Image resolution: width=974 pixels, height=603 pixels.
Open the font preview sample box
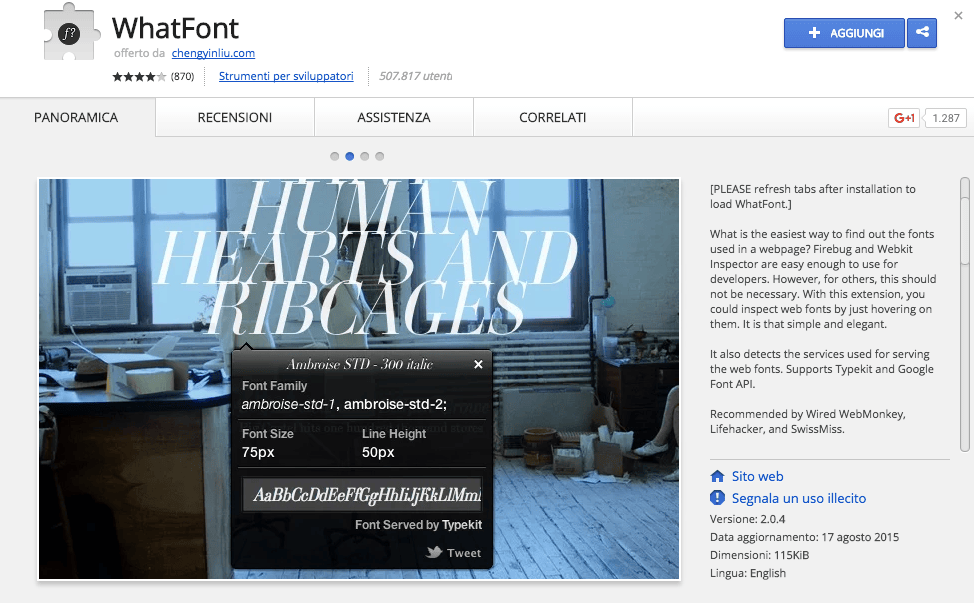[x=362, y=493]
